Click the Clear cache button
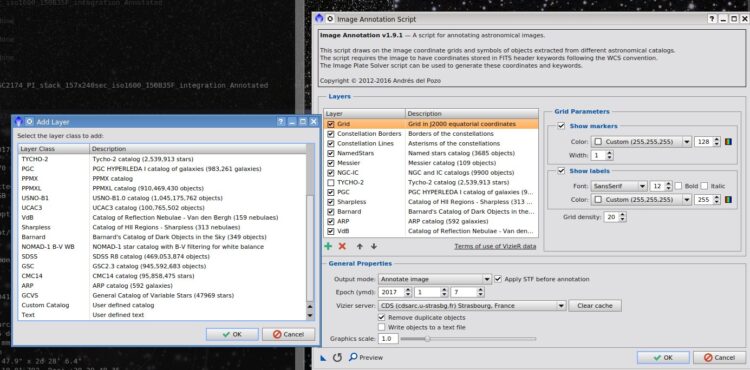Viewport: 750px width, 370px height. pos(595,305)
